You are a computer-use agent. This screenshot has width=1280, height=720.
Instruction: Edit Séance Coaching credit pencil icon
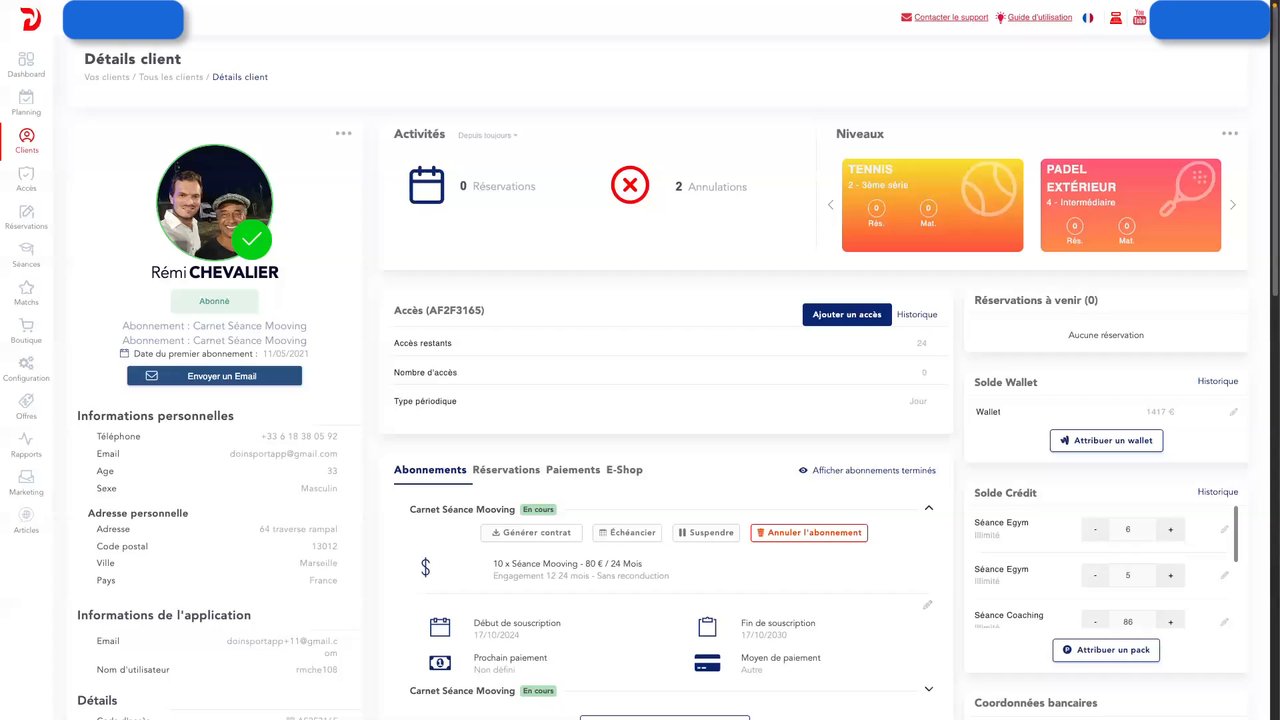1224,622
